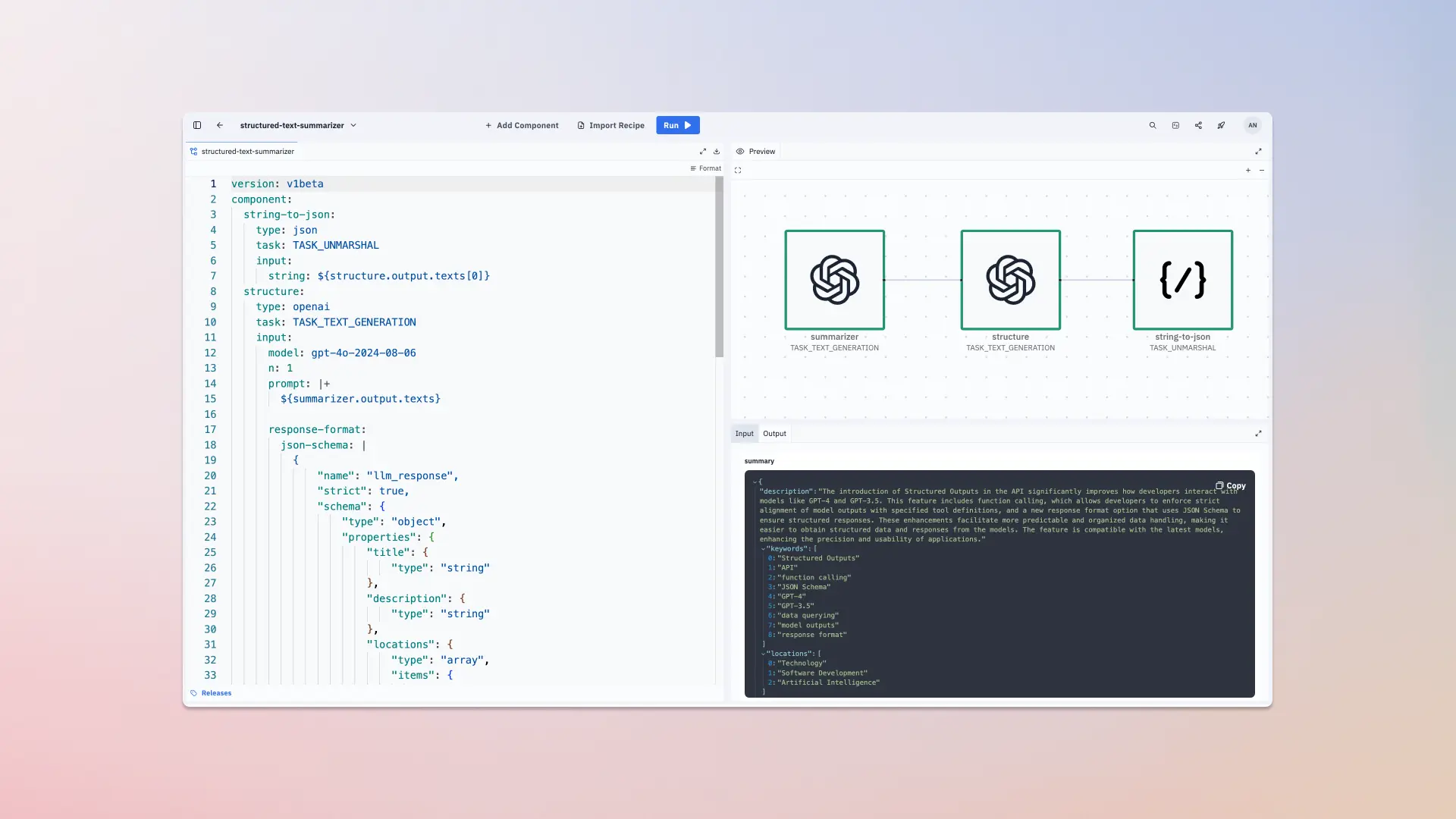The image size is (1456, 819).
Task: Click location "Artificial Intelligence" in output
Action: point(828,682)
